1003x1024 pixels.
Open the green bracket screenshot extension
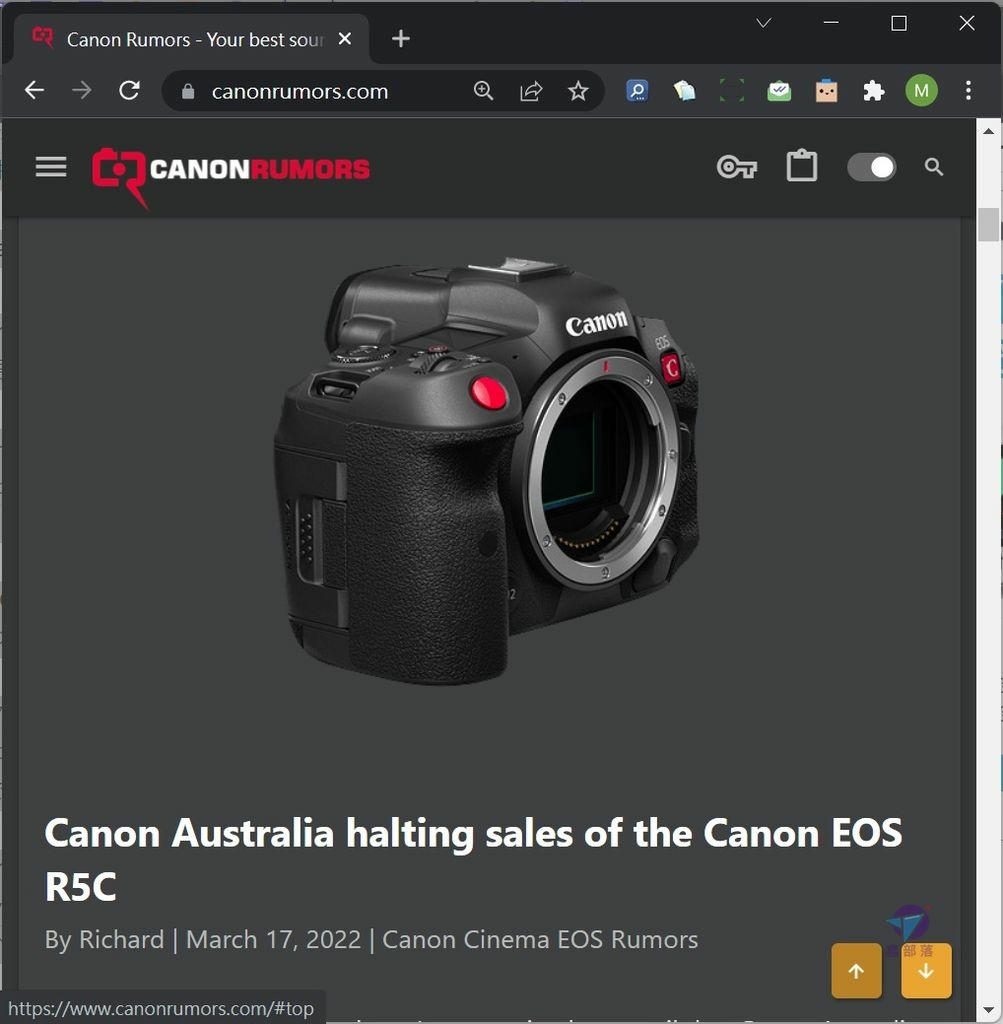tap(731, 90)
